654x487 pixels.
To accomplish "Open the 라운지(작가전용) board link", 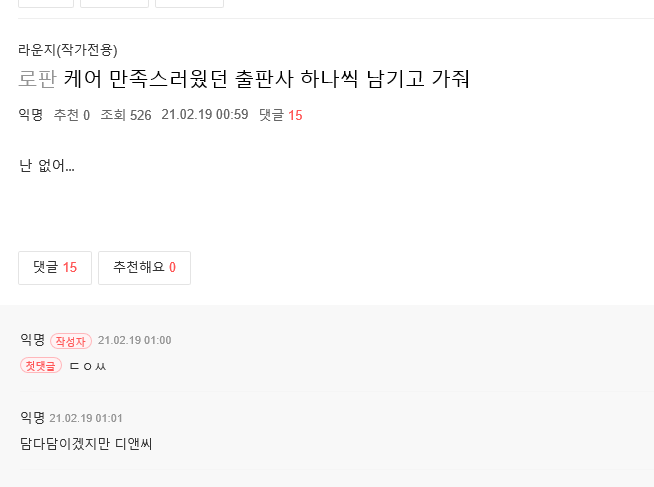I will click(68, 50).
